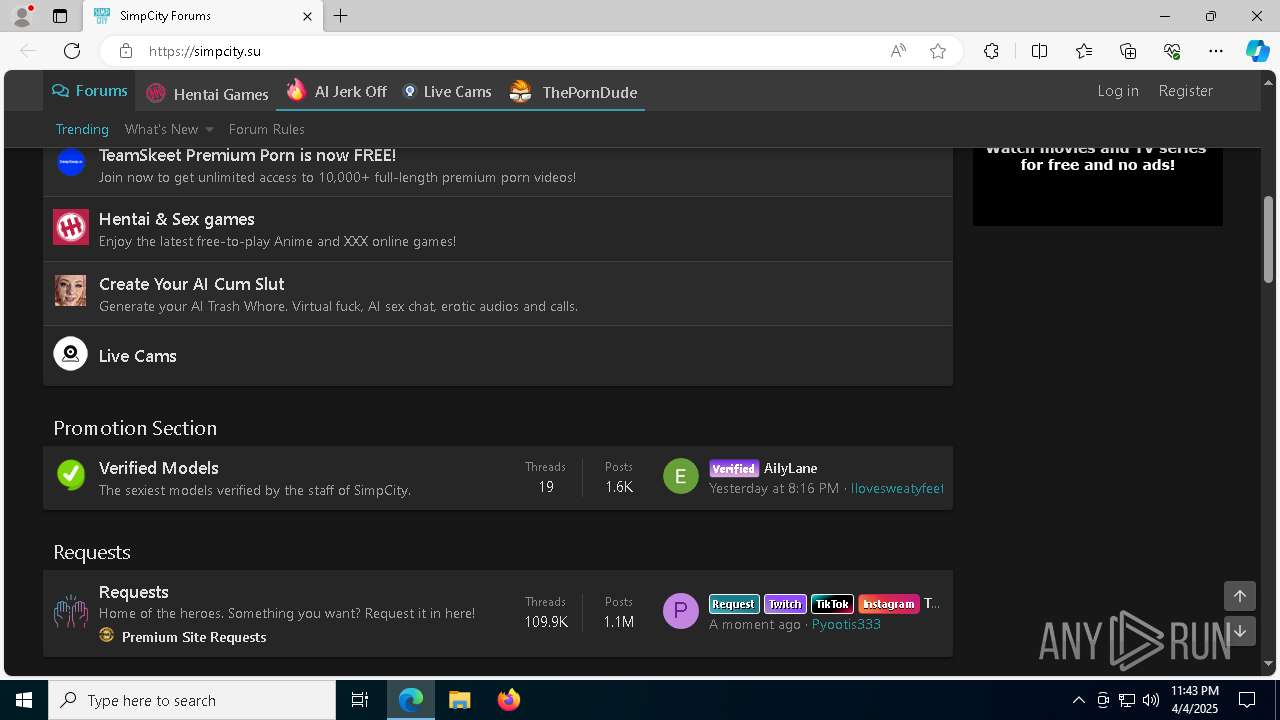Click the taskbar search box
Viewport: 1280px width, 720px height.
(x=192, y=700)
